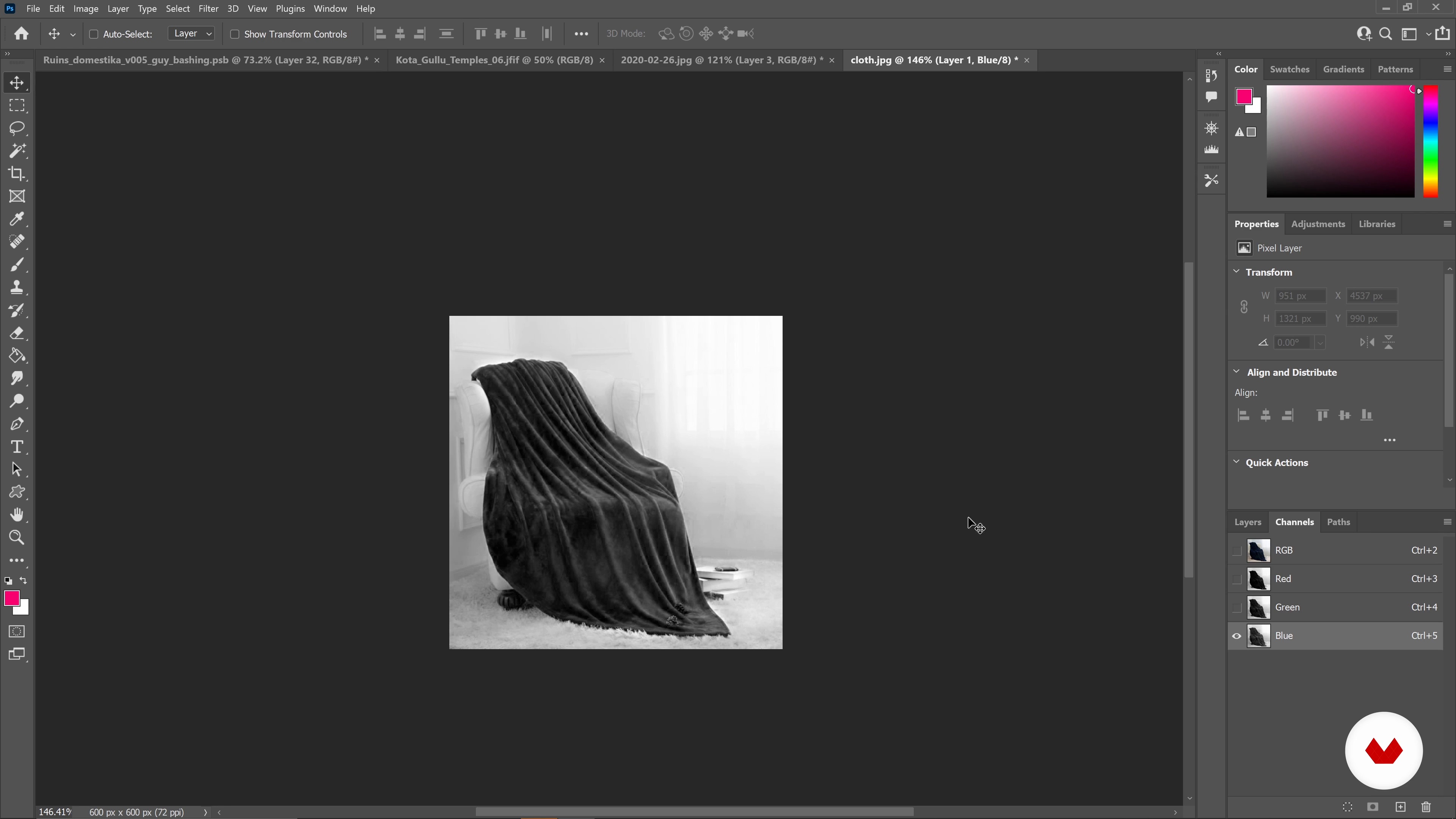Select the Brush tool
Screen dimensions: 1456x819
[17, 265]
